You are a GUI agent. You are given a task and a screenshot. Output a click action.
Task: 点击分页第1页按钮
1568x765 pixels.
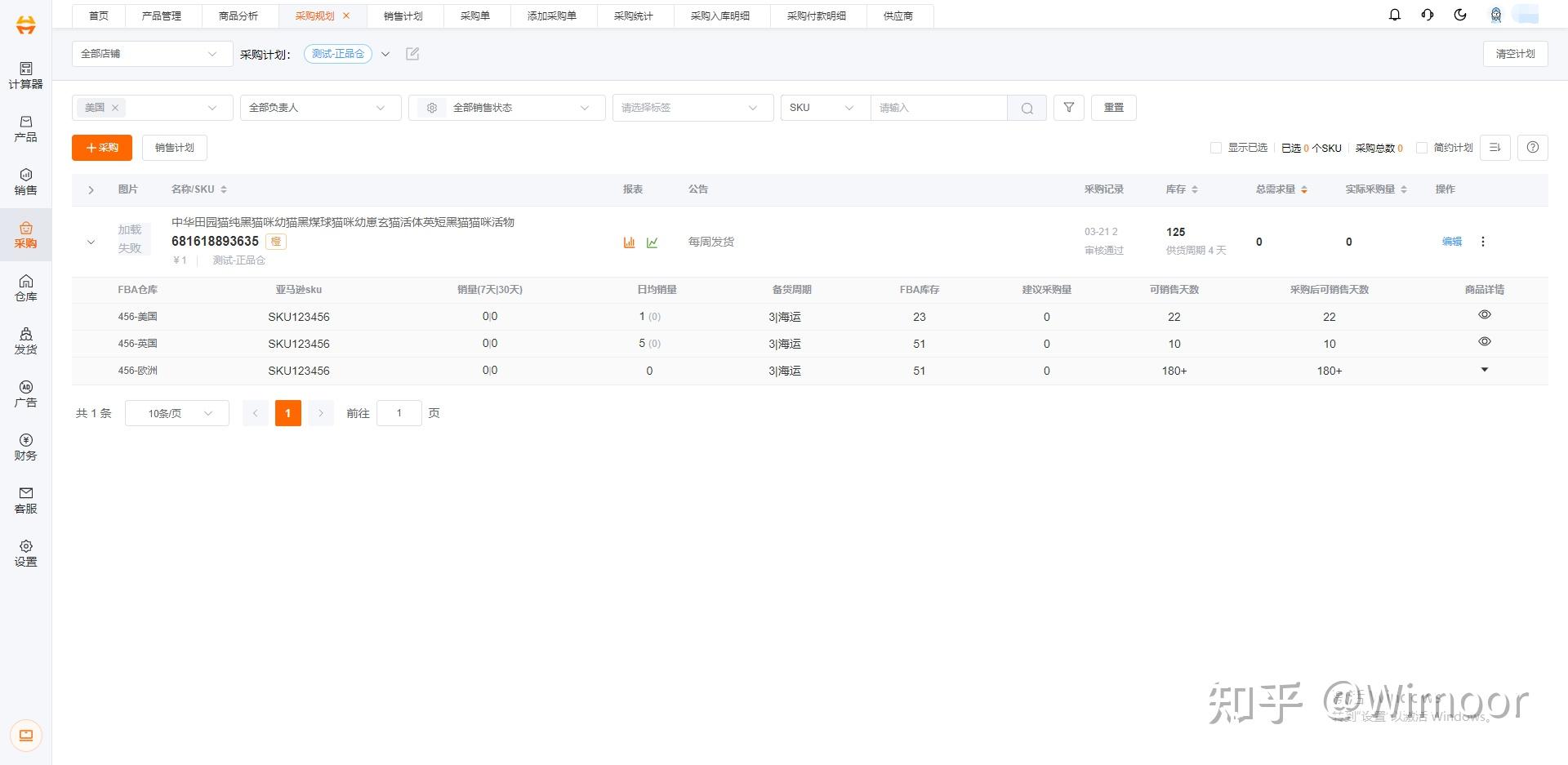[287, 413]
